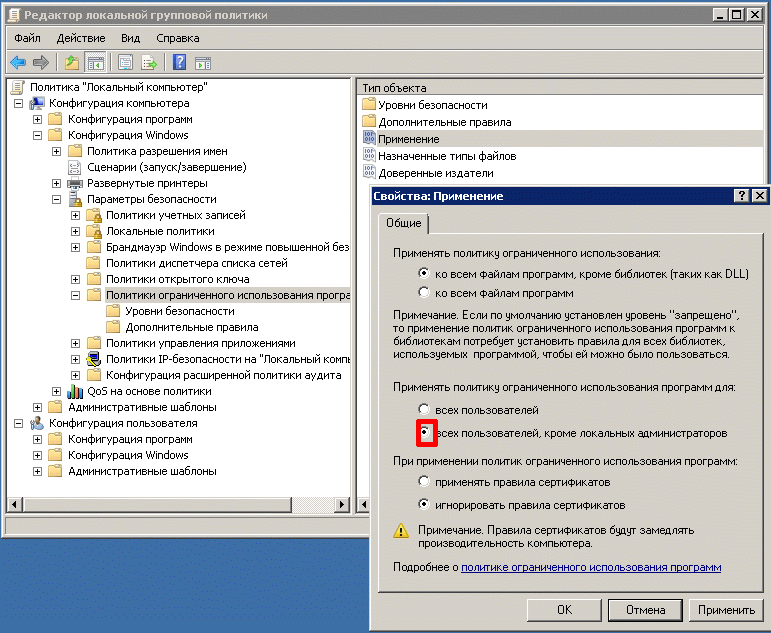
Task: Click the 'Тип объекта' column header
Action: [x=561, y=88]
